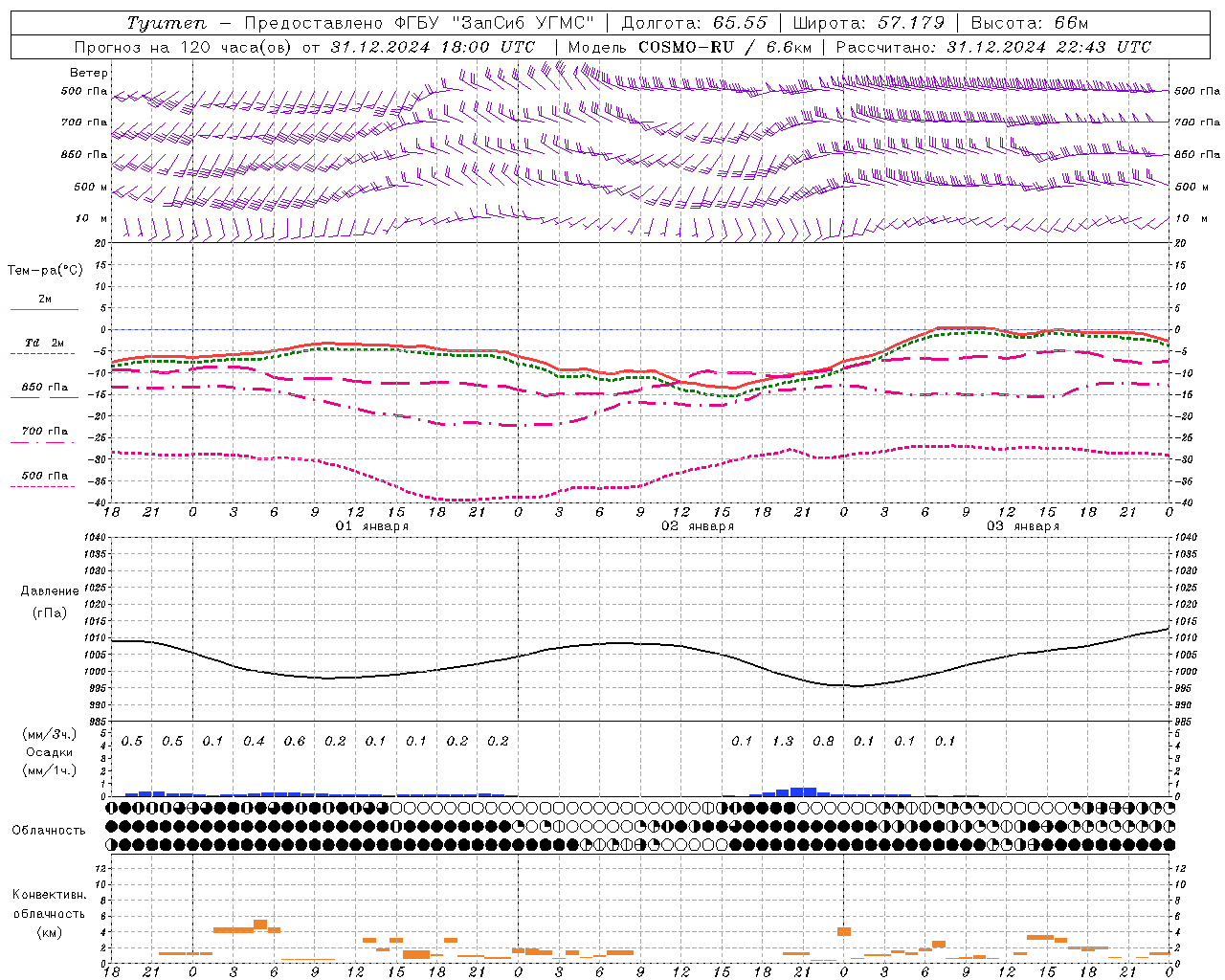
Task: Click the "Давление" pressure panel label
Action: (x=50, y=591)
